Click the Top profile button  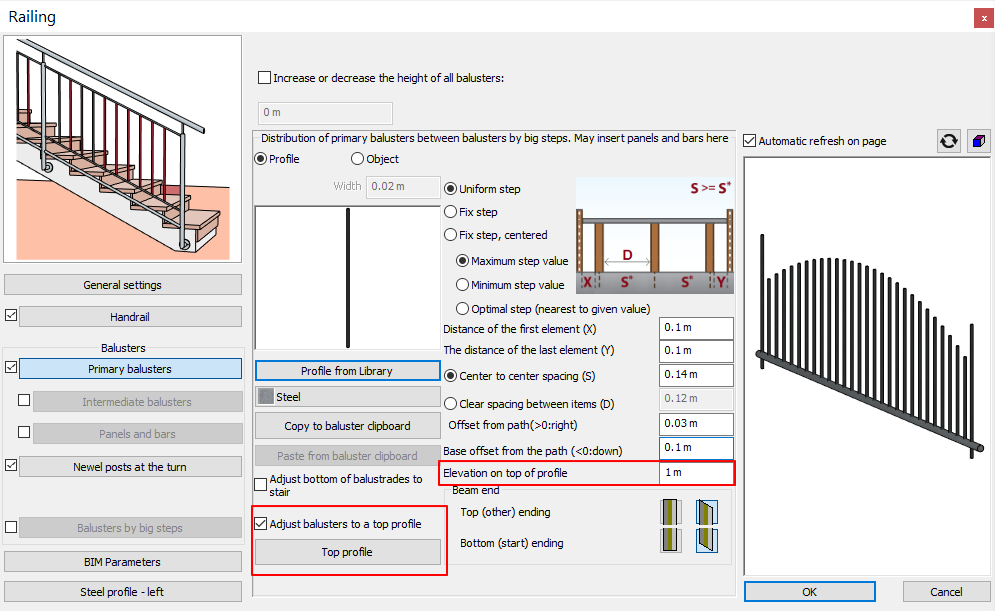pyautogui.click(x=347, y=552)
